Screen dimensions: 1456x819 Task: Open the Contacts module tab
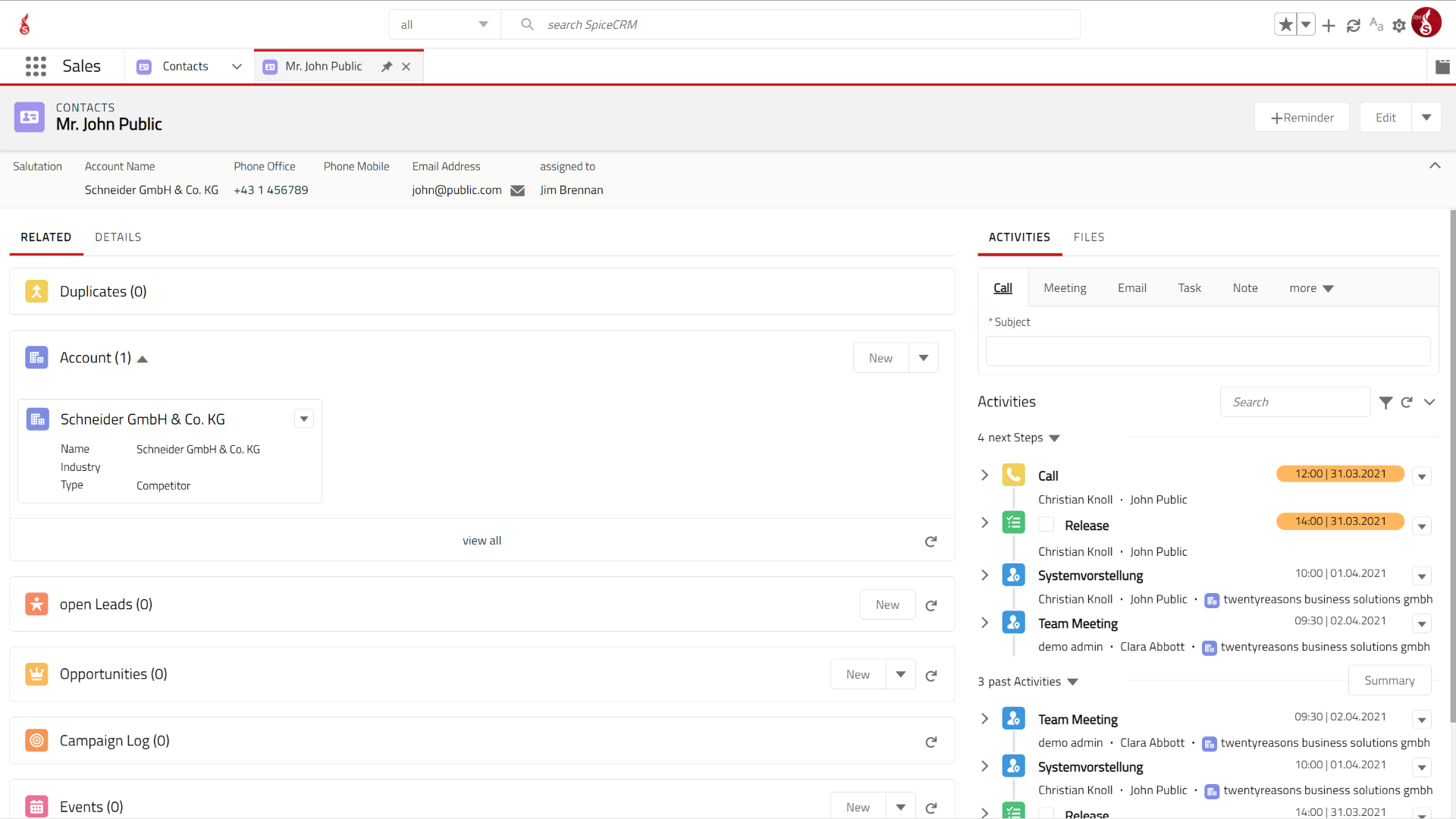185,67
